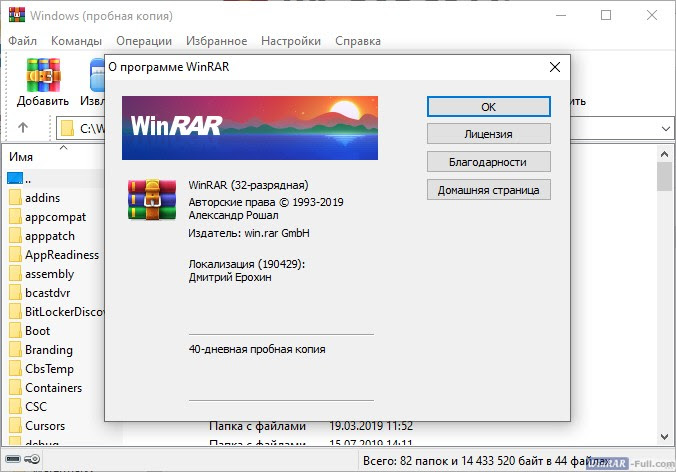The height and width of the screenshot is (472, 676).
Task: Click the "WinRAR (32-разрядная)" version text
Action: (x=248, y=185)
